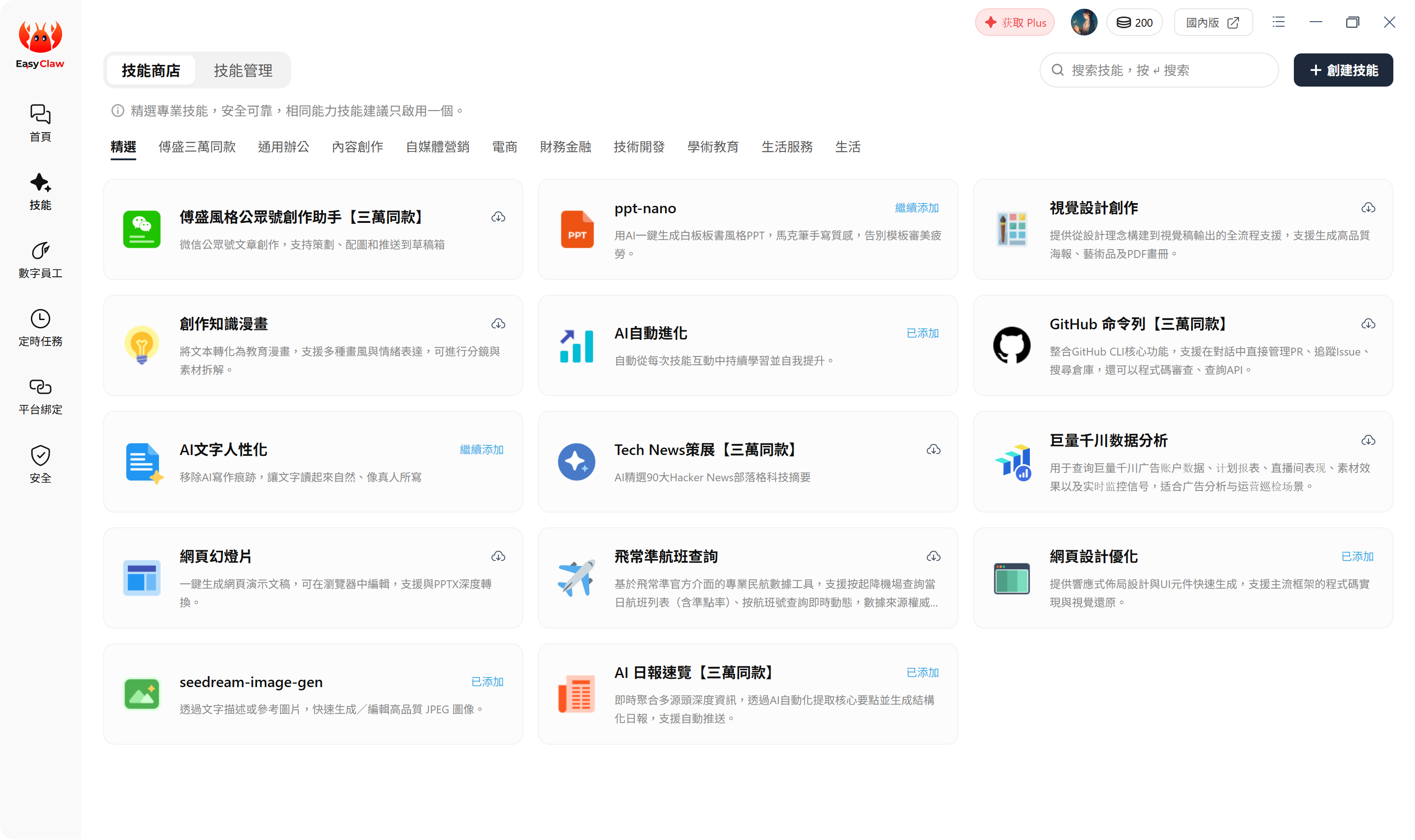Image resolution: width=1415 pixels, height=840 pixels.
Task: Select the 財務金融 category tab
Action: coord(565,146)
